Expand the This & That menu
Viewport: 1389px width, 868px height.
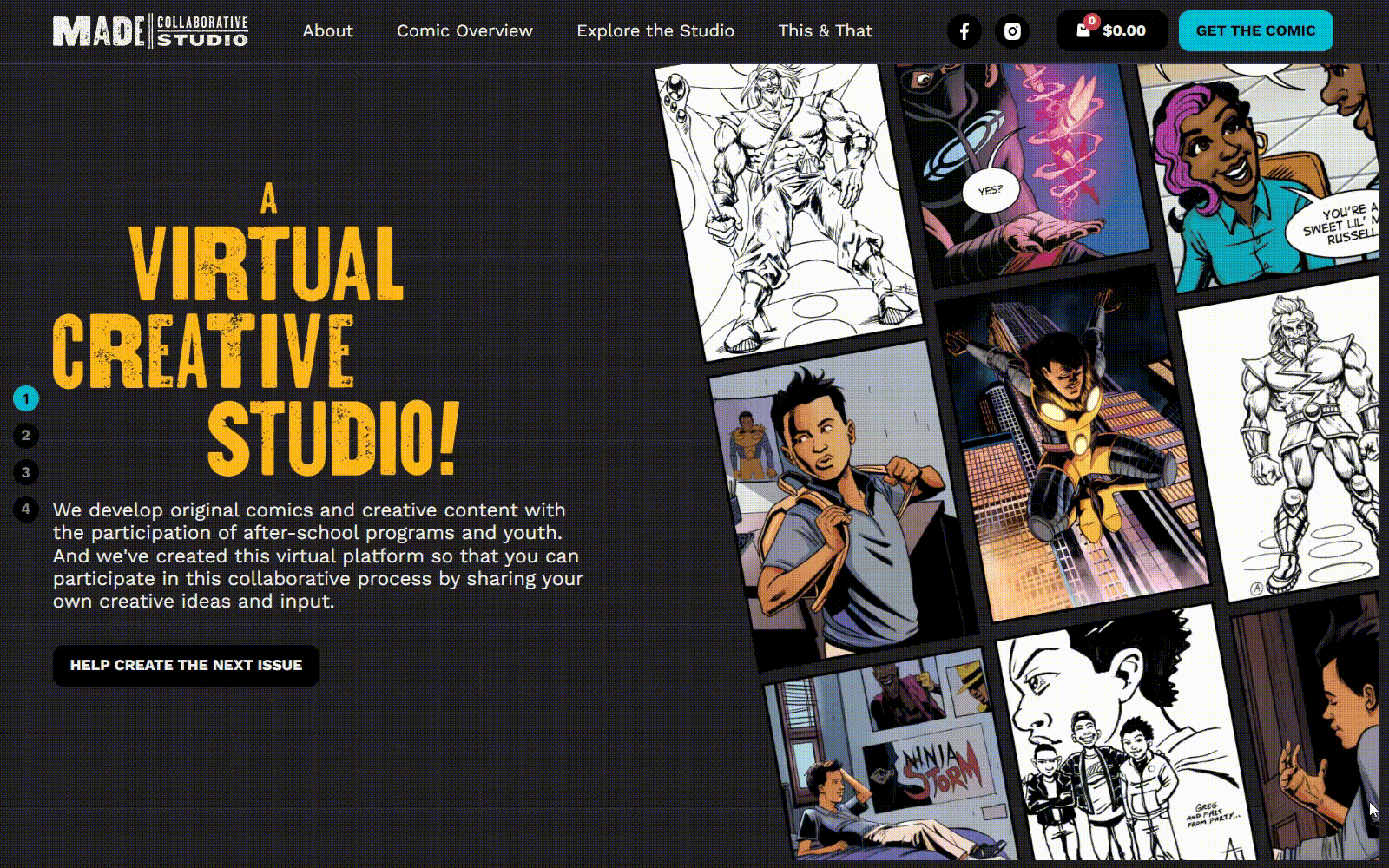(825, 31)
